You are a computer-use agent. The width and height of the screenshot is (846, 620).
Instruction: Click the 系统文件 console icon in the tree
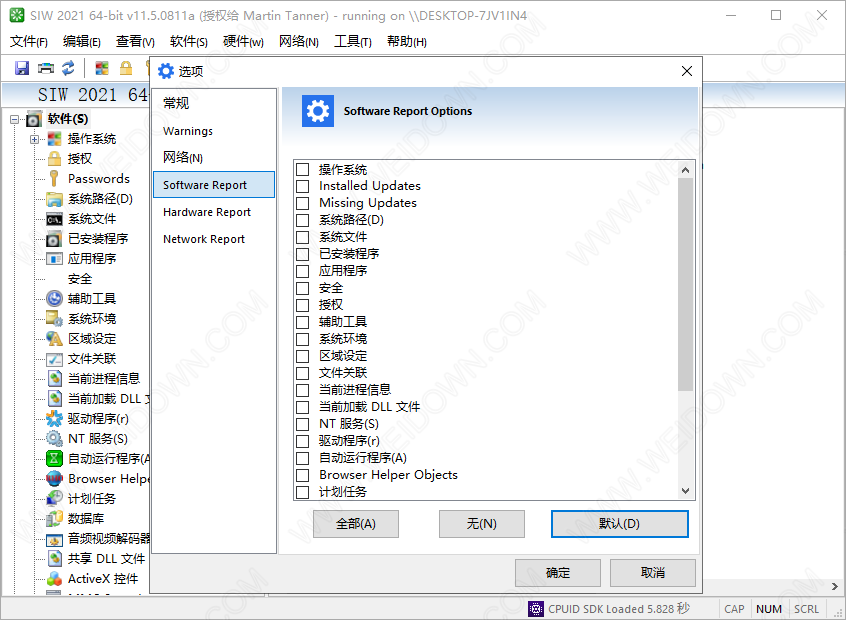click(54, 219)
